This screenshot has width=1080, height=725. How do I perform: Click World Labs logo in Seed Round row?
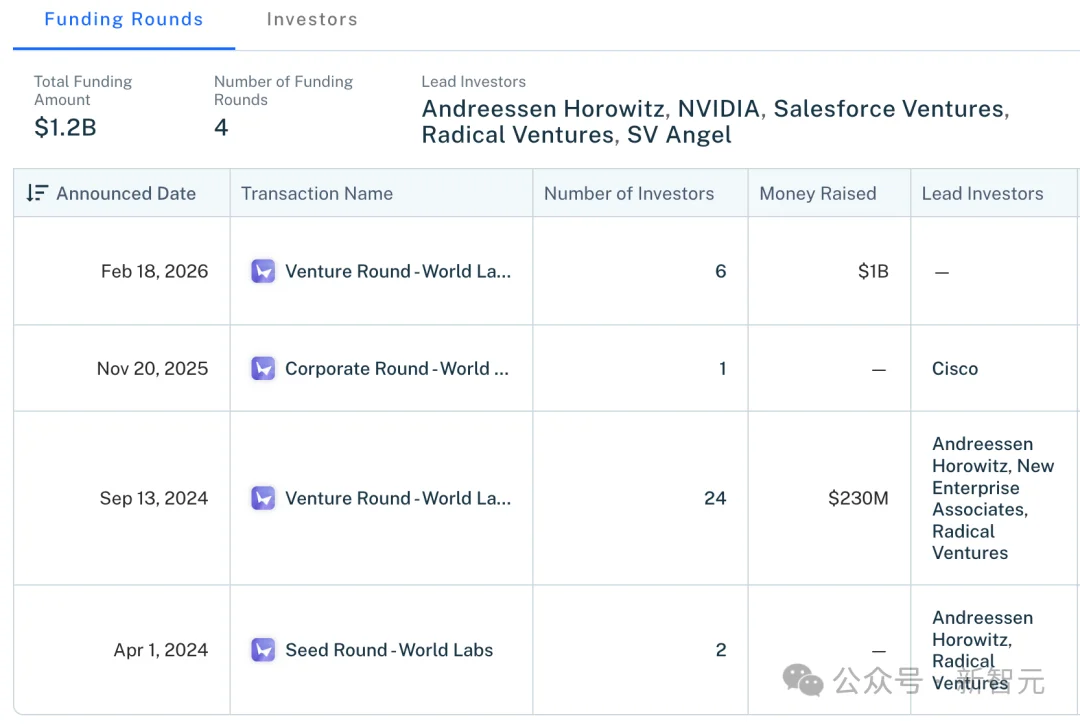[x=263, y=650]
